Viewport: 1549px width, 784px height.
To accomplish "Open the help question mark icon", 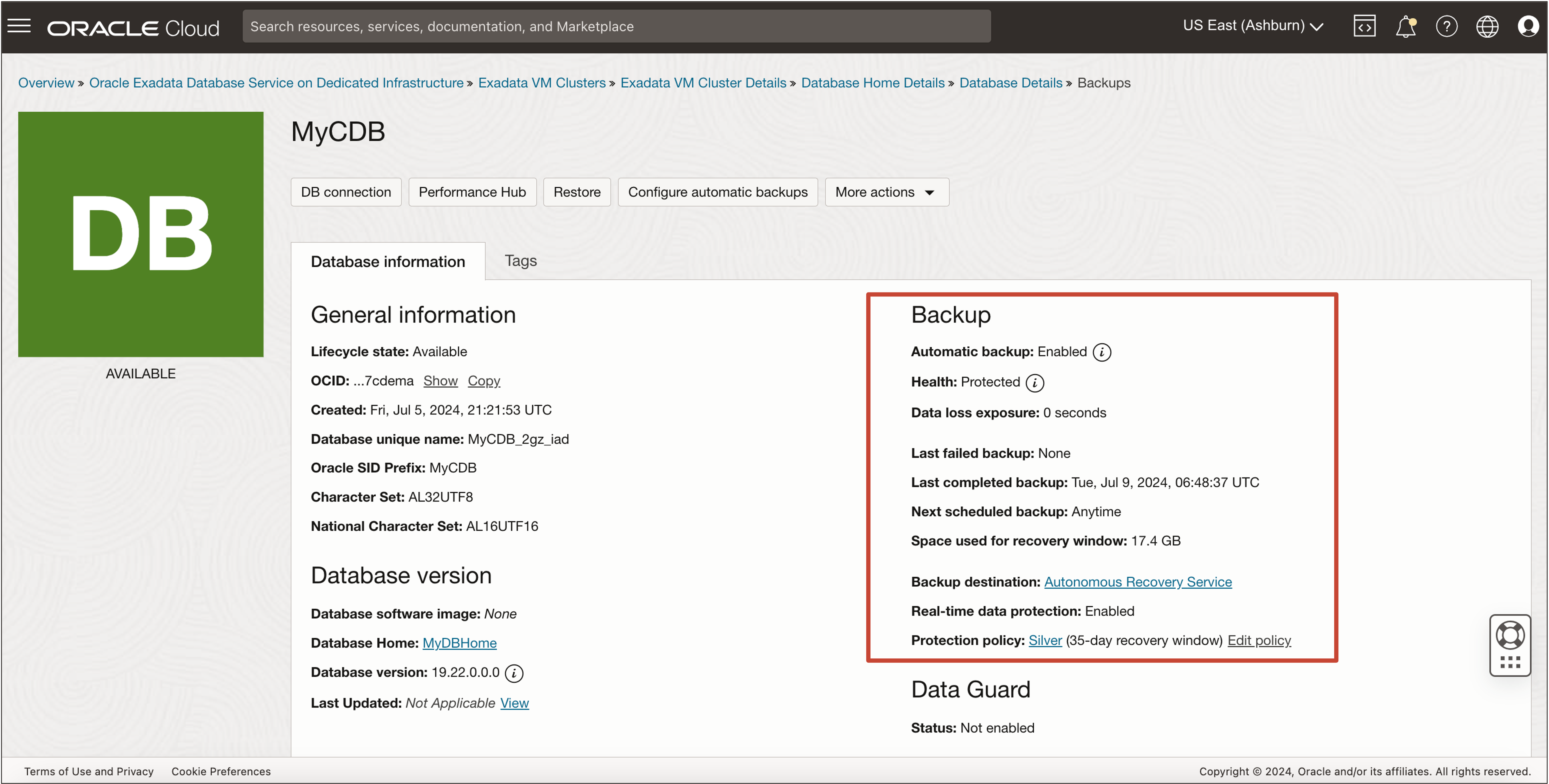I will click(x=1446, y=27).
